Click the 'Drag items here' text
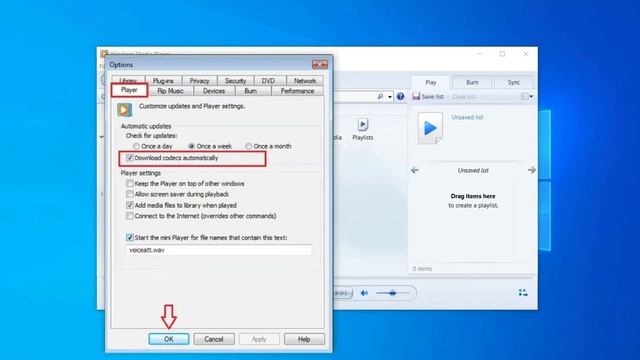Viewport: 640px width, 360px height. [473, 196]
